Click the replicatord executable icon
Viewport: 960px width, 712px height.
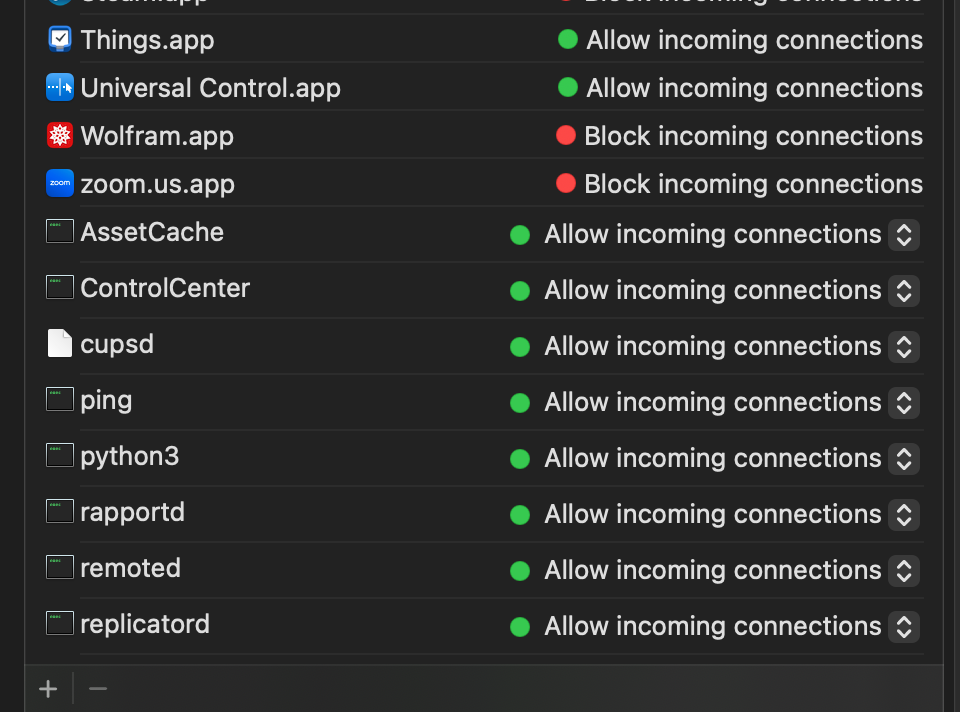60,624
